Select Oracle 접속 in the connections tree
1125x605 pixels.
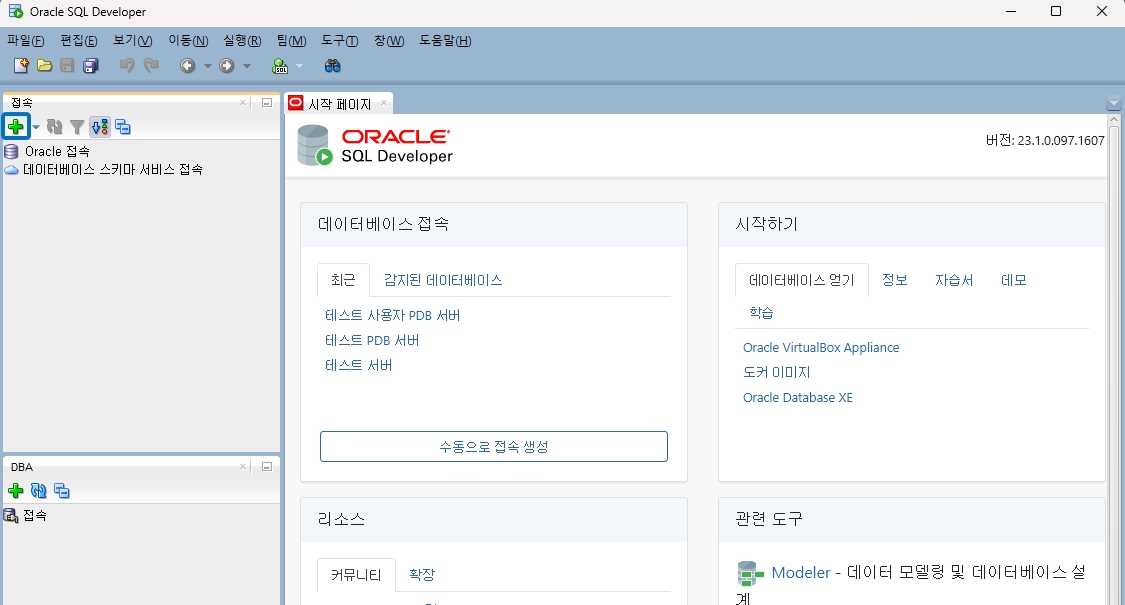coord(57,151)
